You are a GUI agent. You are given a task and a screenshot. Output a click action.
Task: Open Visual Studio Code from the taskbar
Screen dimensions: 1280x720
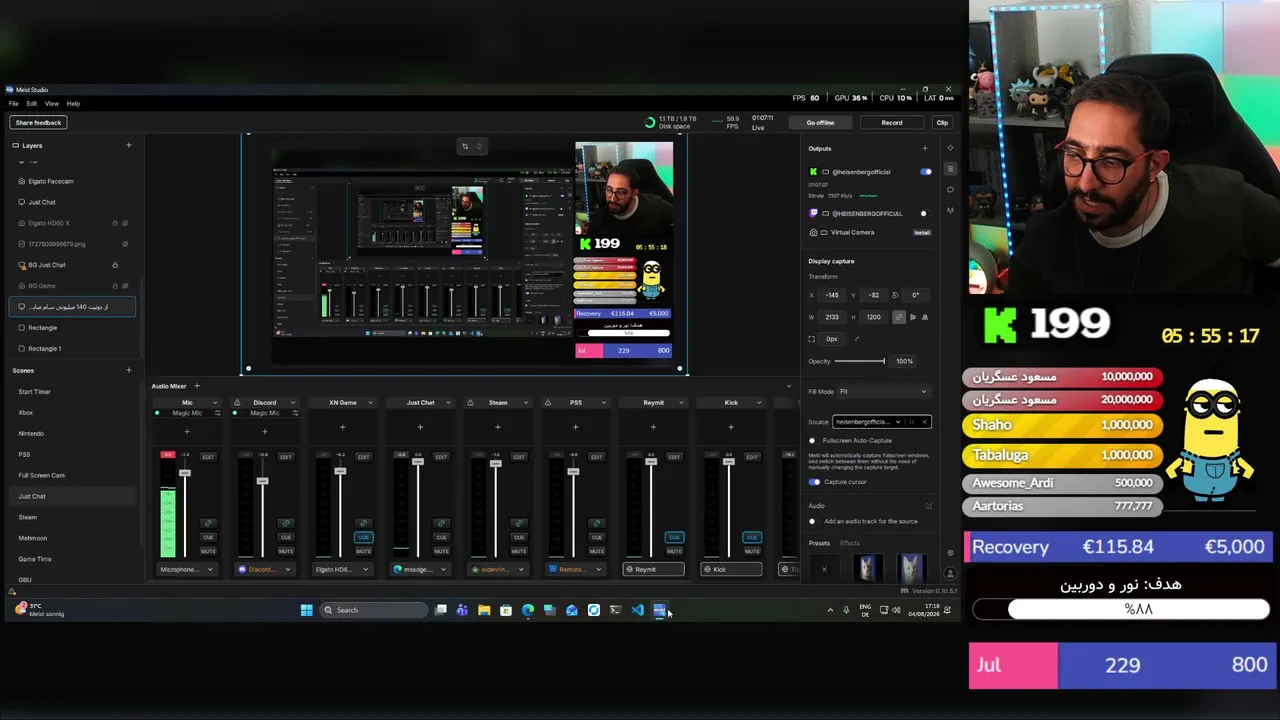click(637, 610)
